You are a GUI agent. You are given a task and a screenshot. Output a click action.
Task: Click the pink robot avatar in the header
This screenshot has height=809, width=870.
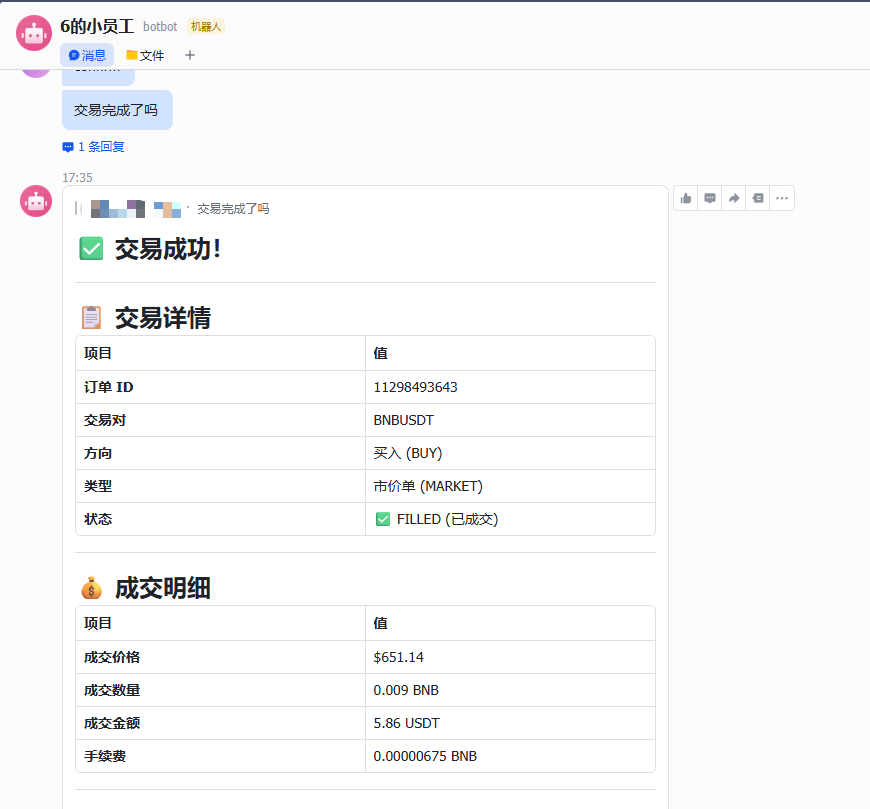point(33,32)
